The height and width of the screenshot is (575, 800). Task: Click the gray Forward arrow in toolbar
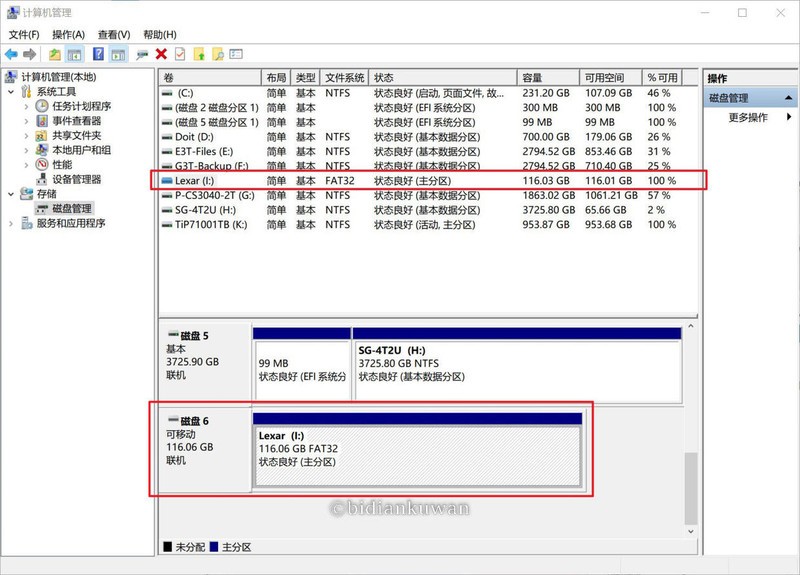[x=30, y=54]
